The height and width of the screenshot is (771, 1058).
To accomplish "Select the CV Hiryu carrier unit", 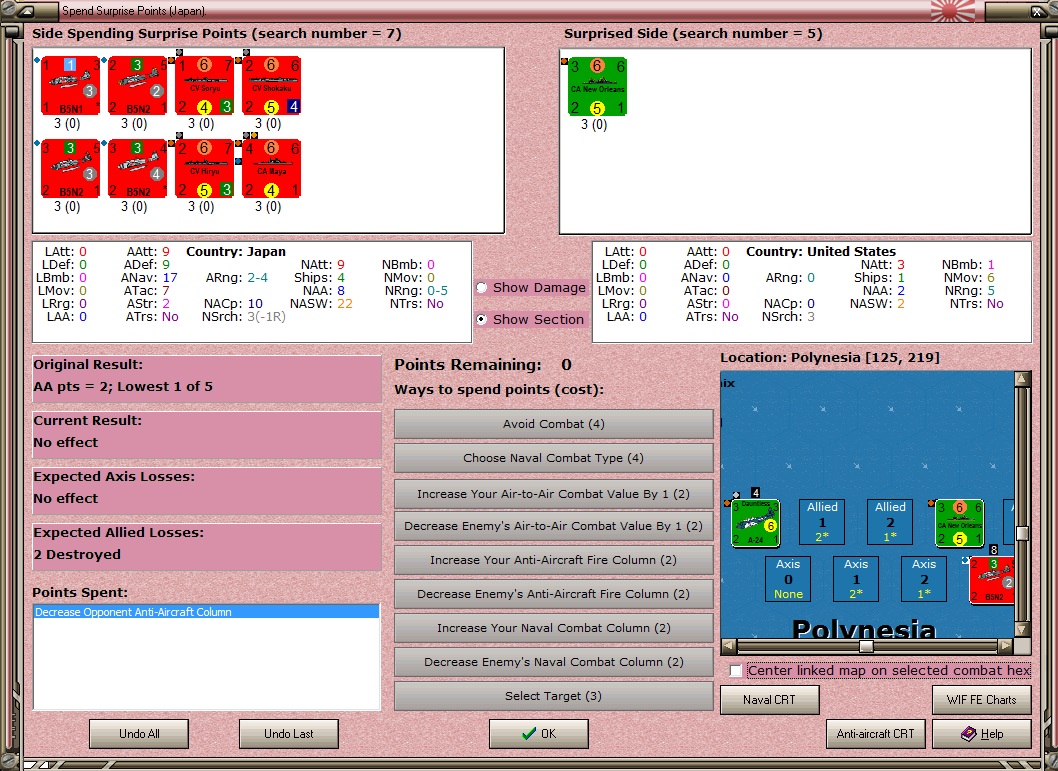I will pyautogui.click(x=204, y=169).
